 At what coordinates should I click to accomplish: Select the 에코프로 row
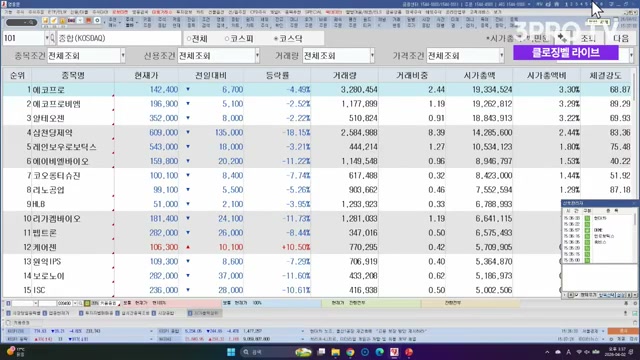(x=318, y=89)
